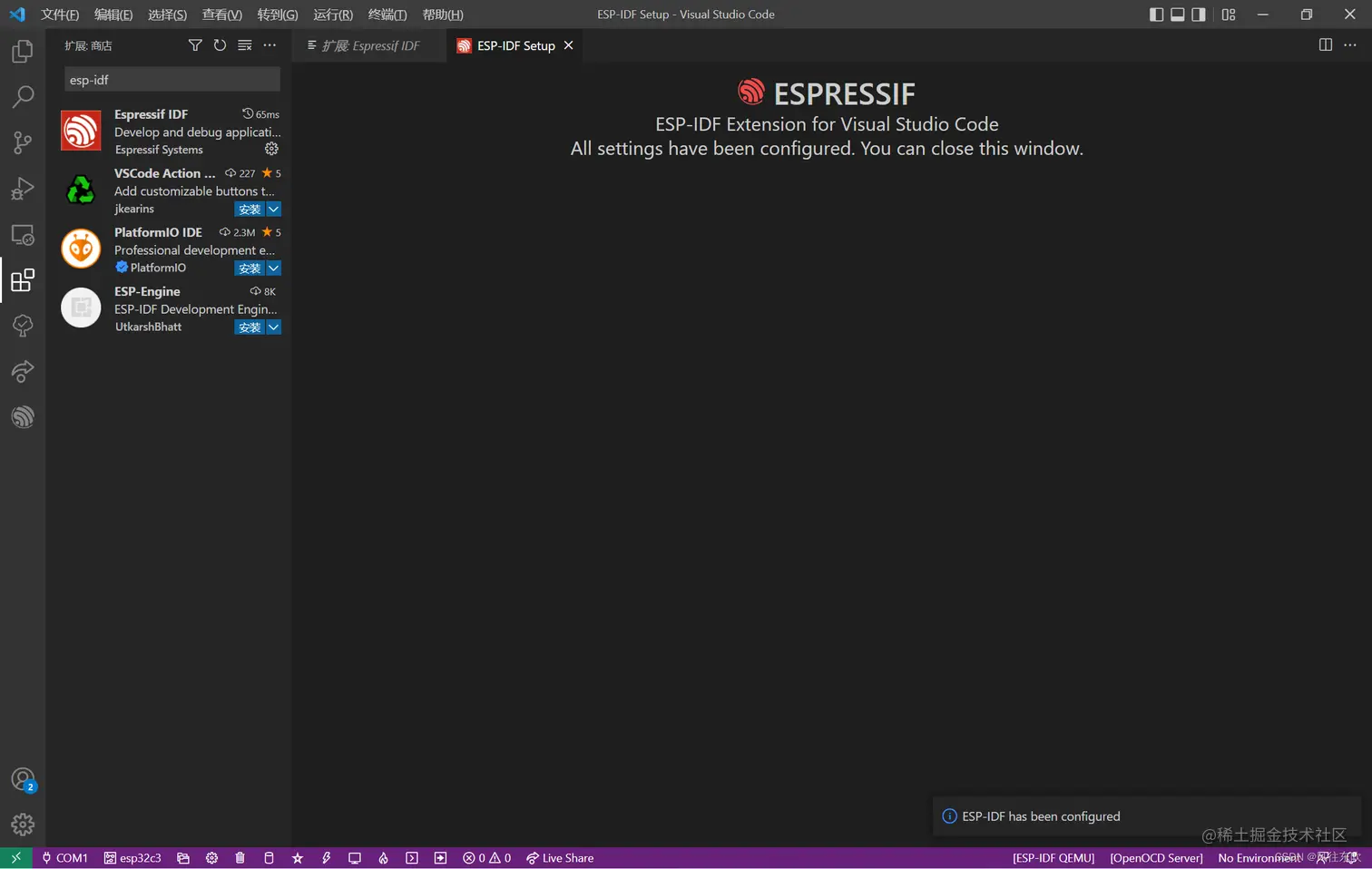Run full clean trash icon in status bar
Image resolution: width=1372 pixels, height=869 pixels.
[x=240, y=857]
